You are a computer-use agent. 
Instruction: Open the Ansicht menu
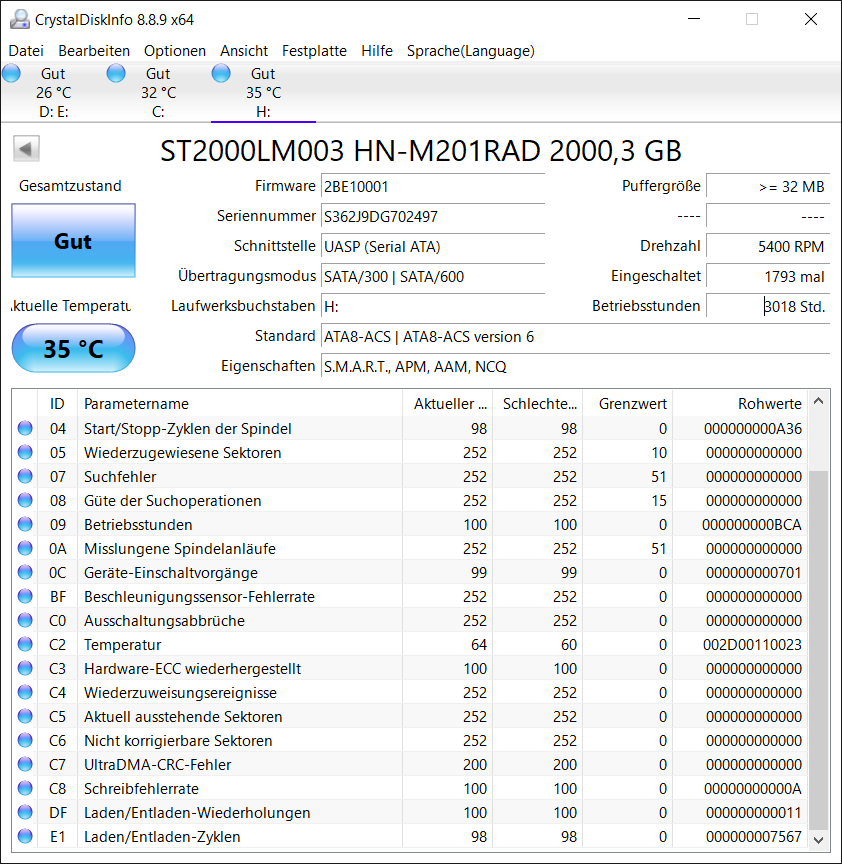[244, 51]
